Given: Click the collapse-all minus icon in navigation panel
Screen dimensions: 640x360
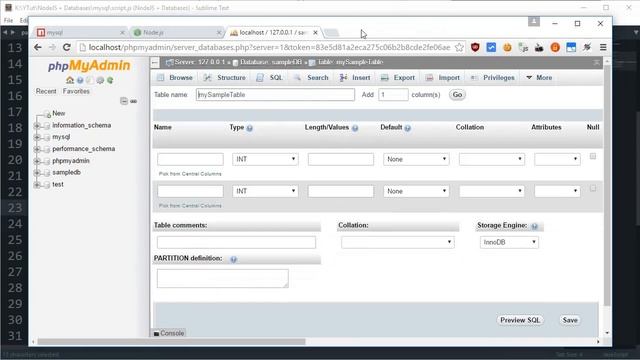Looking at the screenshot, I should point(124,101).
